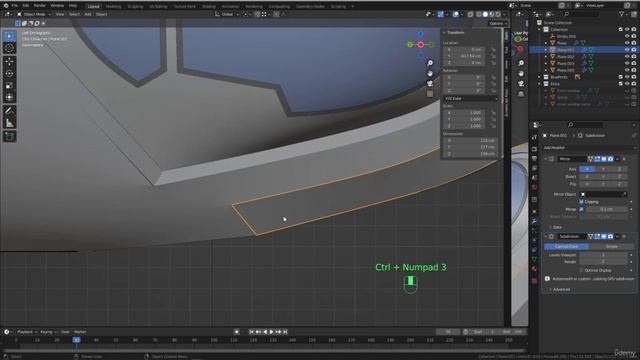The width and height of the screenshot is (640, 360).
Task: Select the Rotate tool
Action: (9, 73)
